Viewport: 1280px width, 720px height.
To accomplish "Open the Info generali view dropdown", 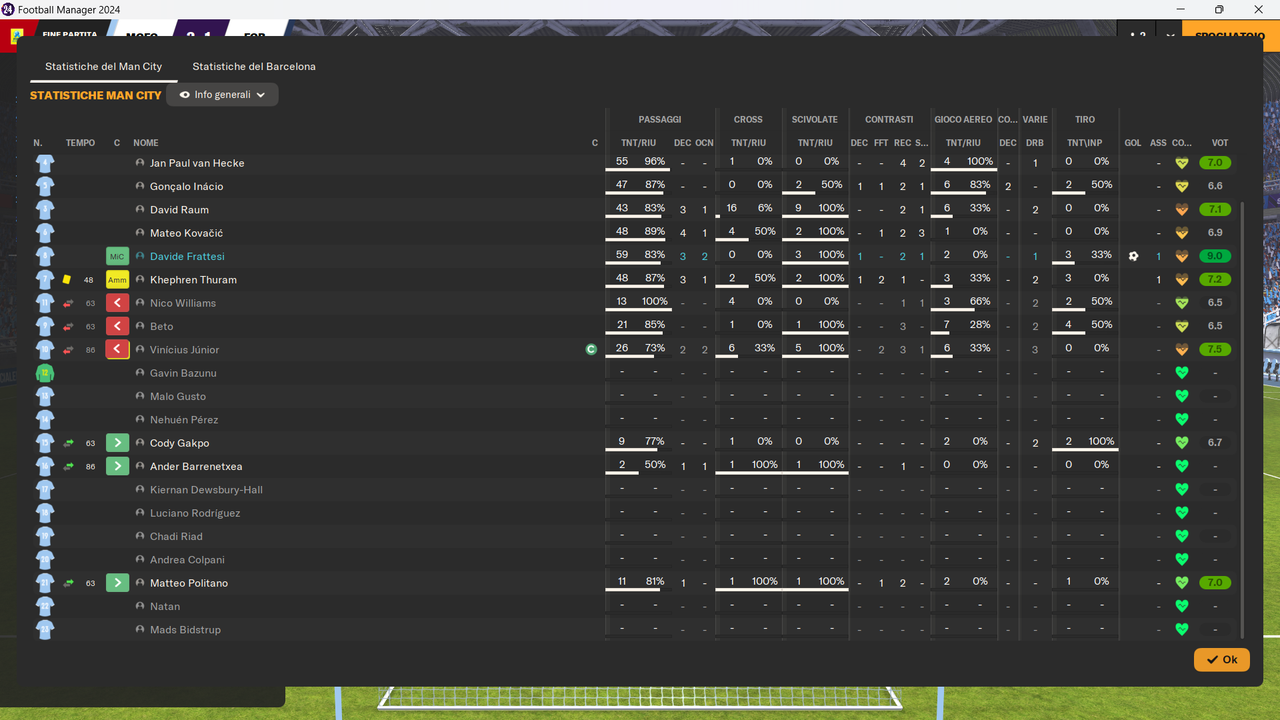I will 222,95.
